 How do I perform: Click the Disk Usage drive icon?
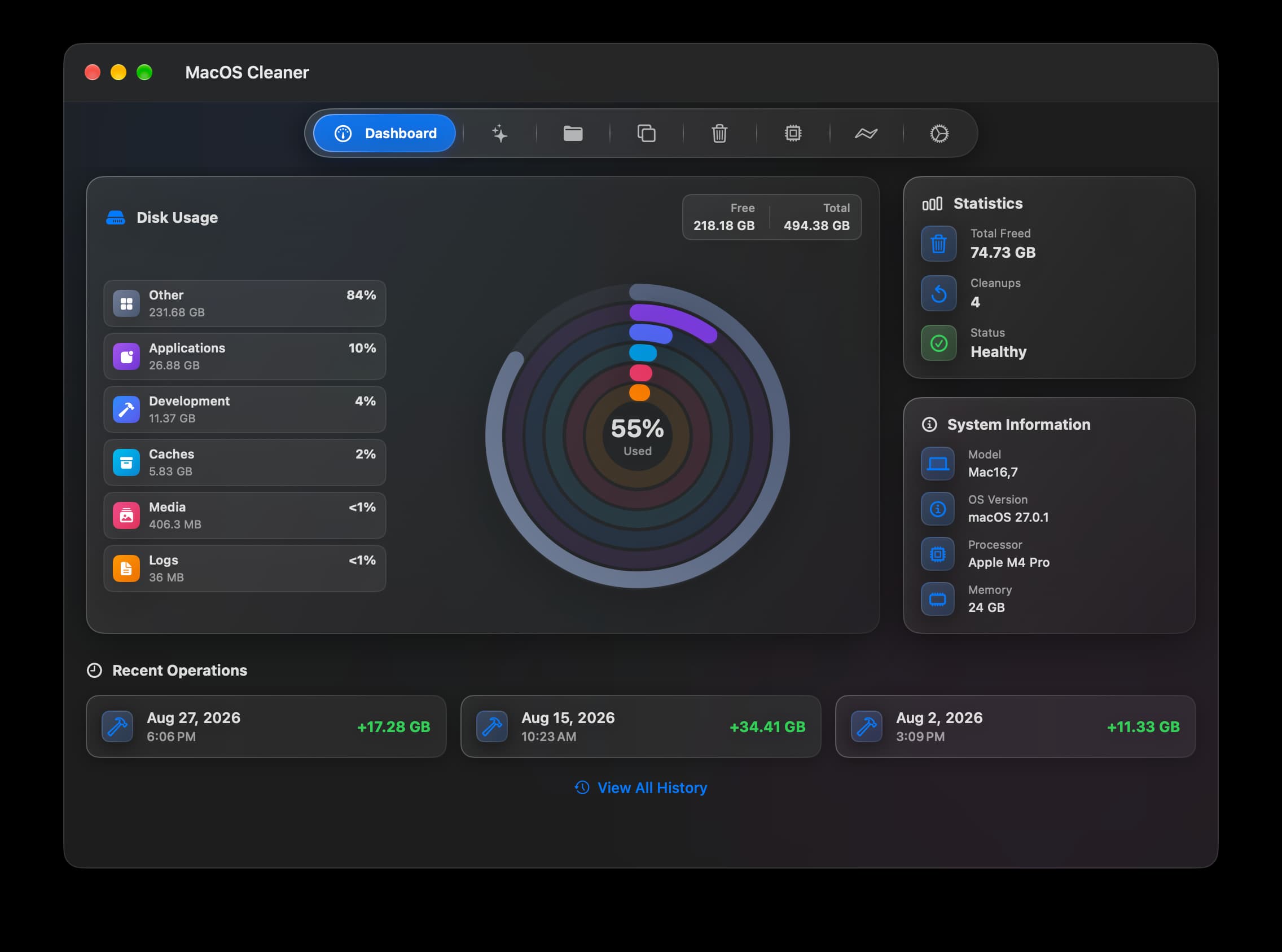[115, 217]
